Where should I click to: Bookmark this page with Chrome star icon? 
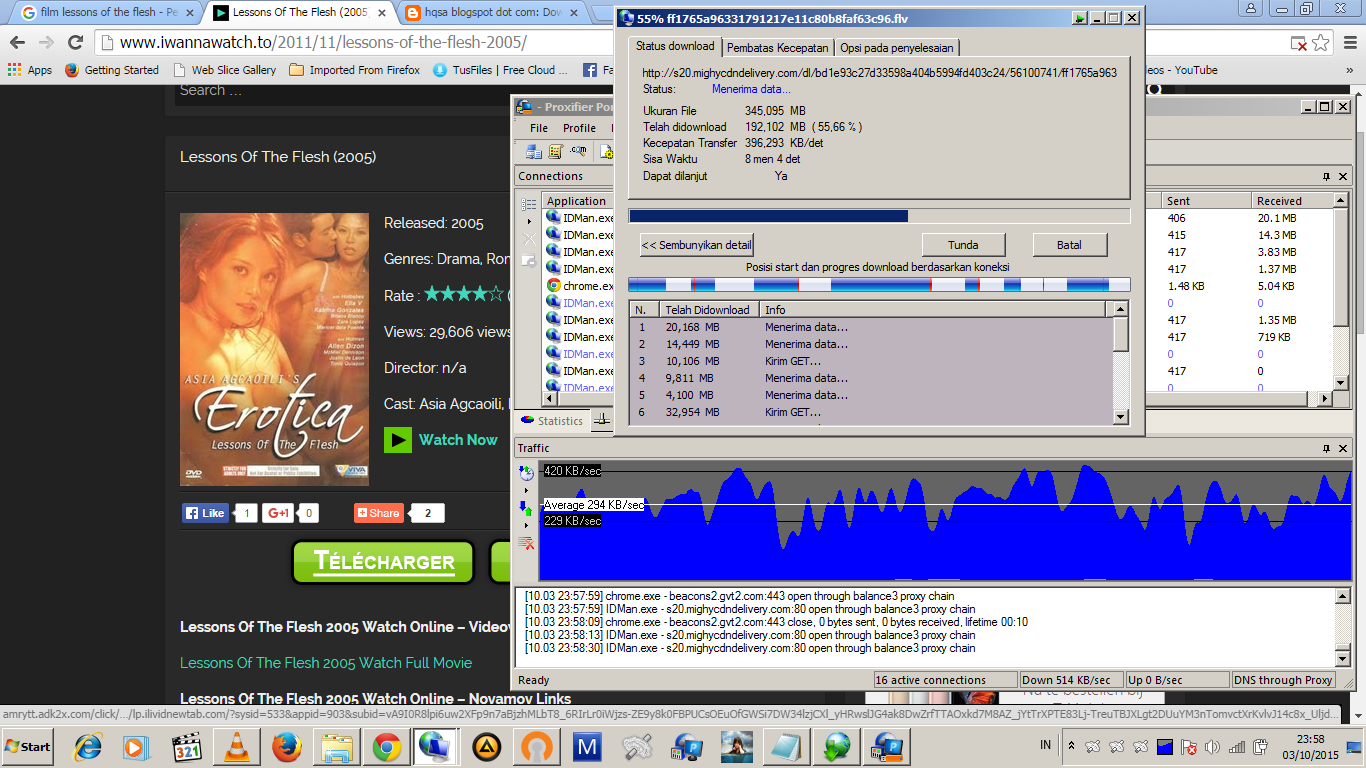(x=1322, y=43)
